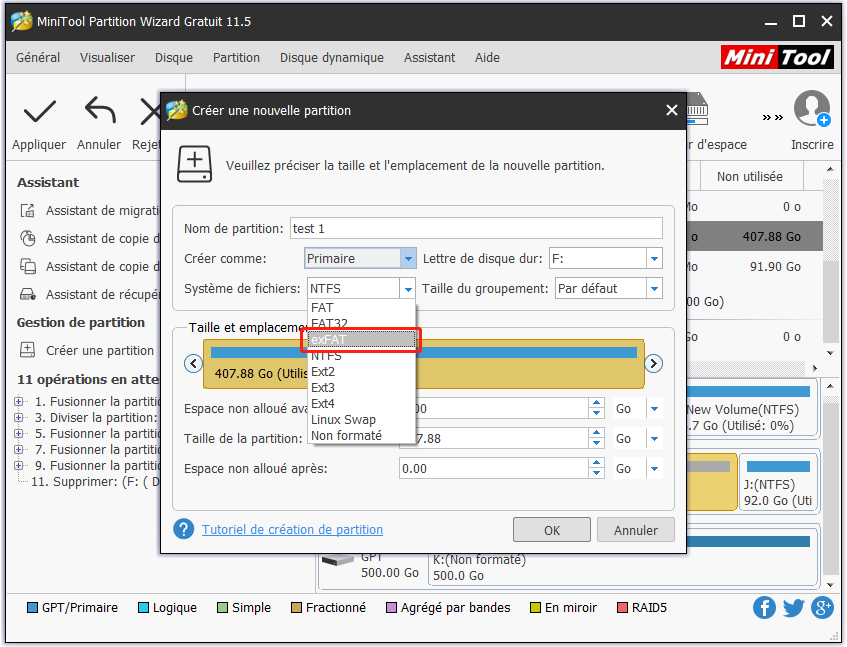This screenshot has width=847, height=647.
Task: Select the J:(NTFS) 92.0 Go partition block
Action: pyautogui.click(x=778, y=482)
